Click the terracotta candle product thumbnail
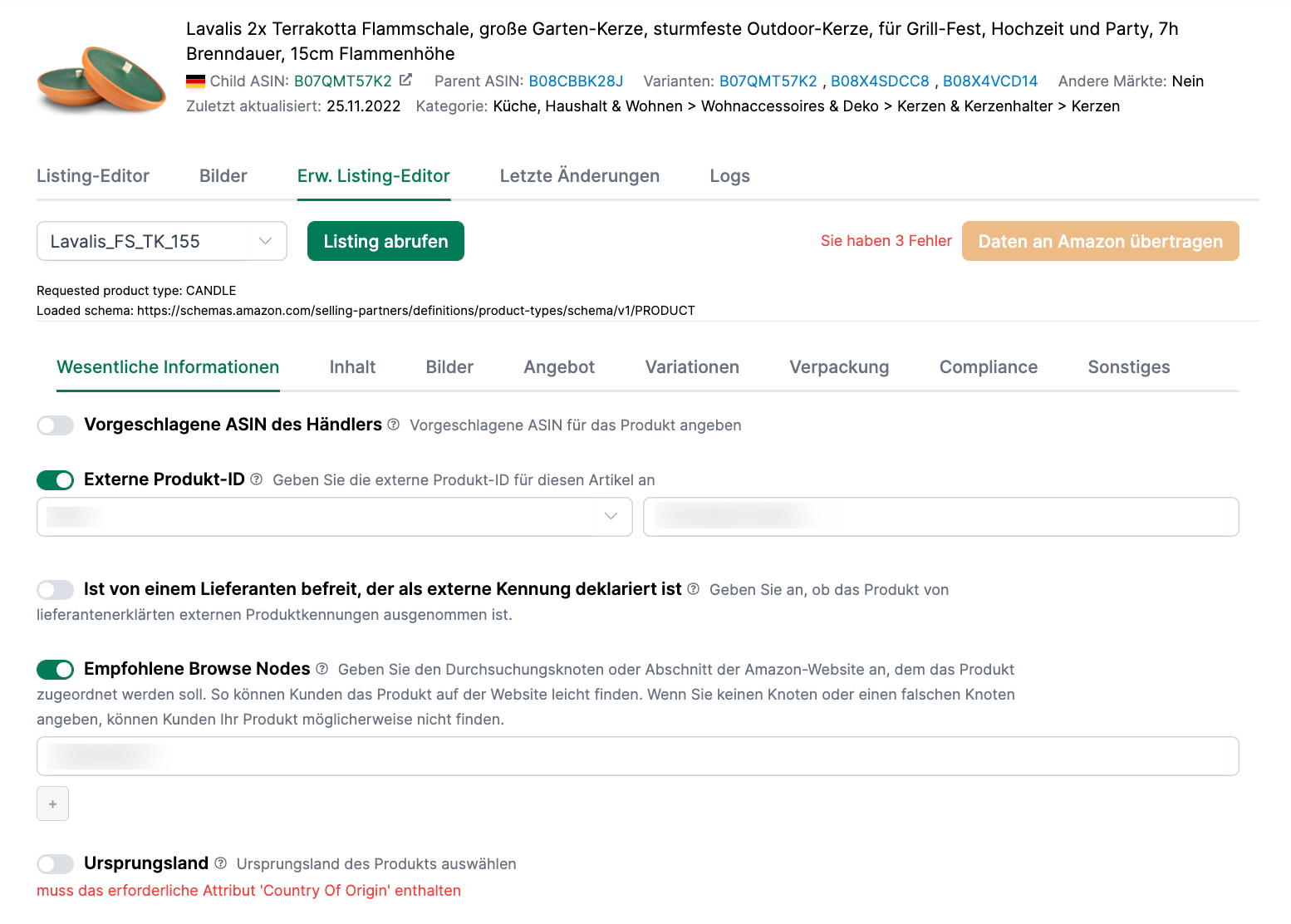Screen dimensions: 1291x924 [101, 79]
